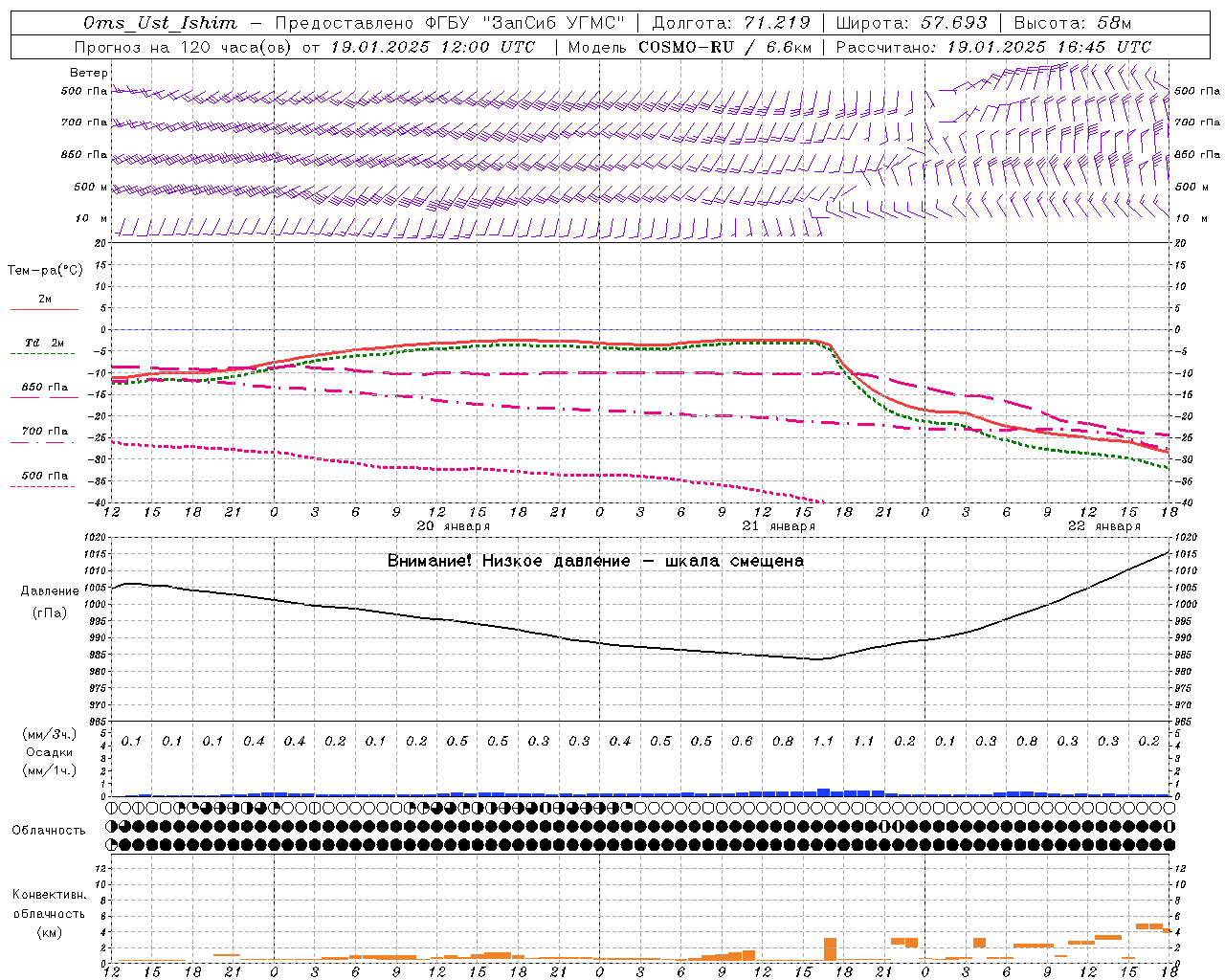
Task: Click the Тем-ра(°C) axis title
Action: click(x=45, y=271)
